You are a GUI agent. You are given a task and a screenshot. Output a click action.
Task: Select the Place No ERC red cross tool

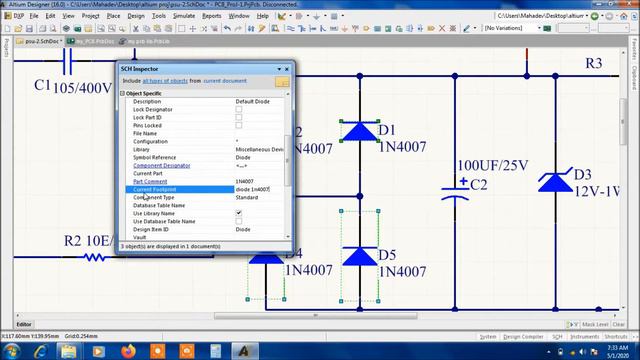coord(442,29)
